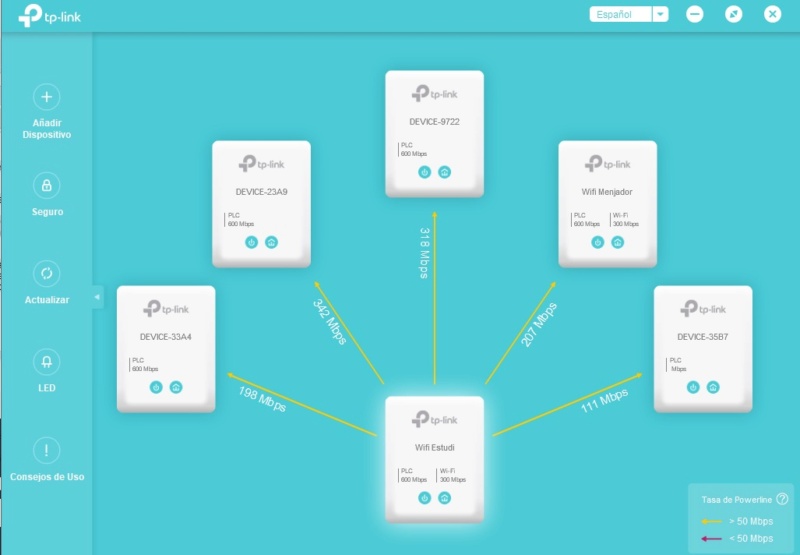Click the Añadir Dispositivo label

(x=46, y=129)
